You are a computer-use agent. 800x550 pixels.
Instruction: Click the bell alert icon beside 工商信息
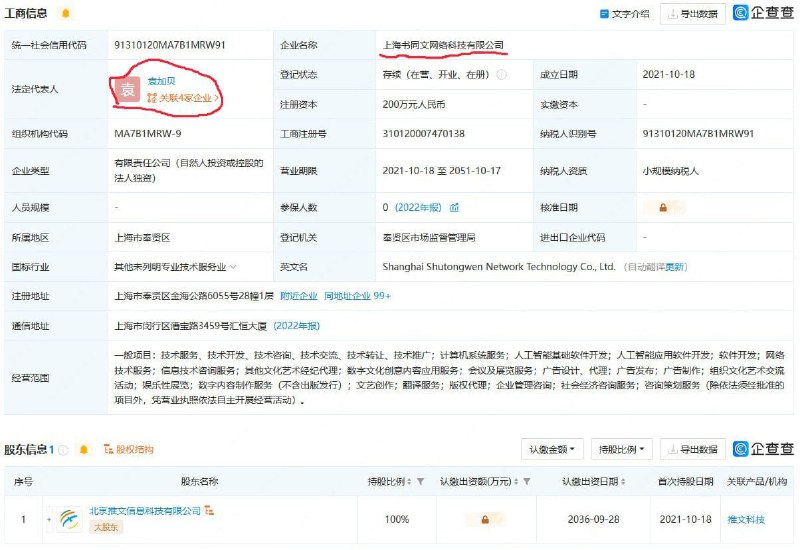(x=65, y=13)
